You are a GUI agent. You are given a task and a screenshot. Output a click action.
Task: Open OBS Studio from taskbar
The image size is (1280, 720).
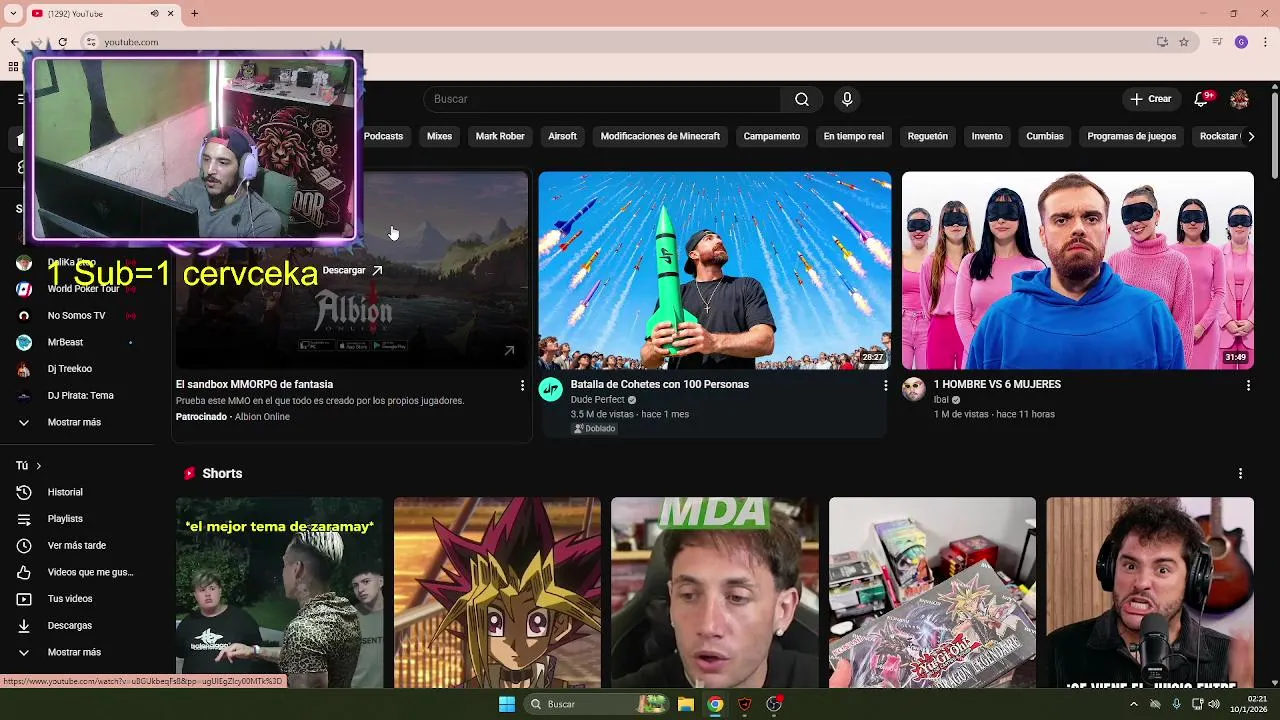pyautogui.click(x=773, y=704)
